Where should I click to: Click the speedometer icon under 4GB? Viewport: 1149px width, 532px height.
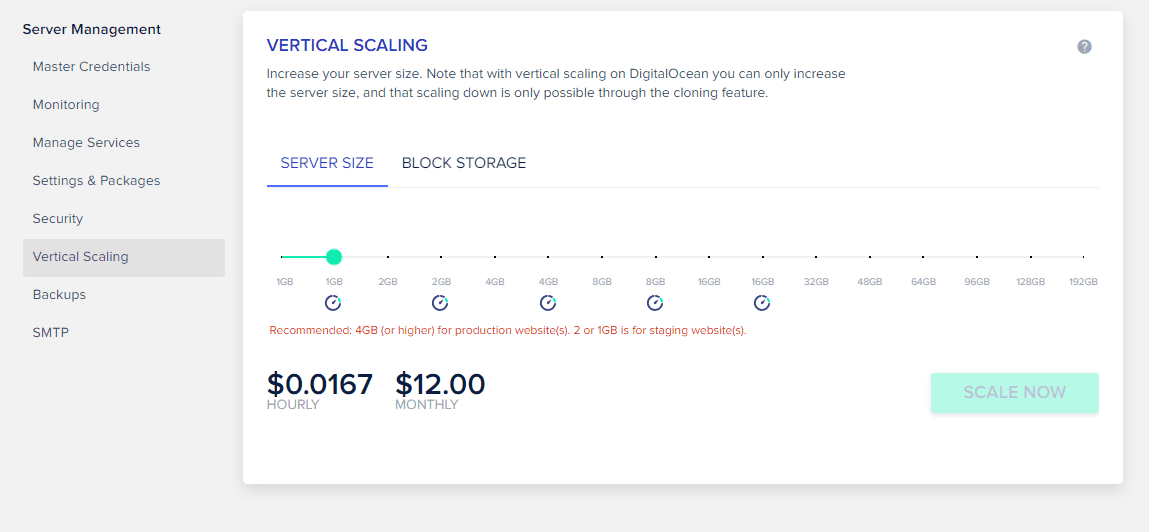[548, 303]
